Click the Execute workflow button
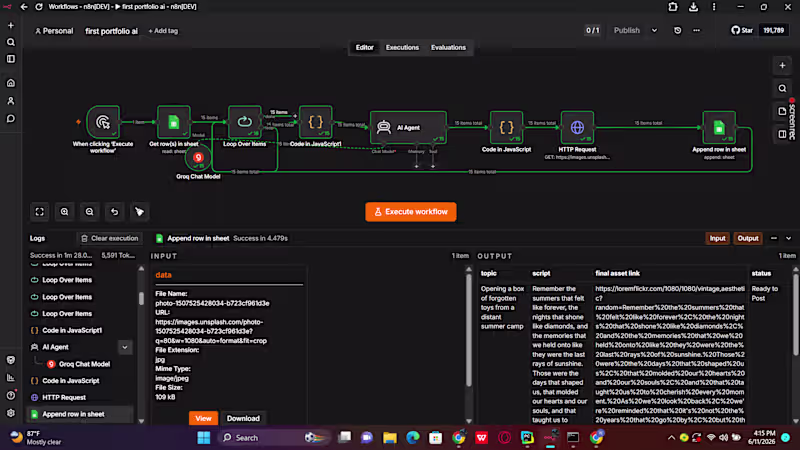 [x=411, y=212]
